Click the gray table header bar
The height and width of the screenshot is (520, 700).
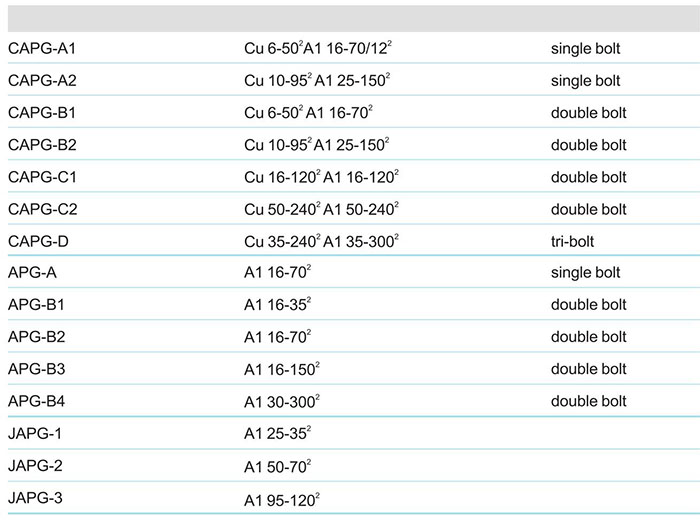click(350, 17)
